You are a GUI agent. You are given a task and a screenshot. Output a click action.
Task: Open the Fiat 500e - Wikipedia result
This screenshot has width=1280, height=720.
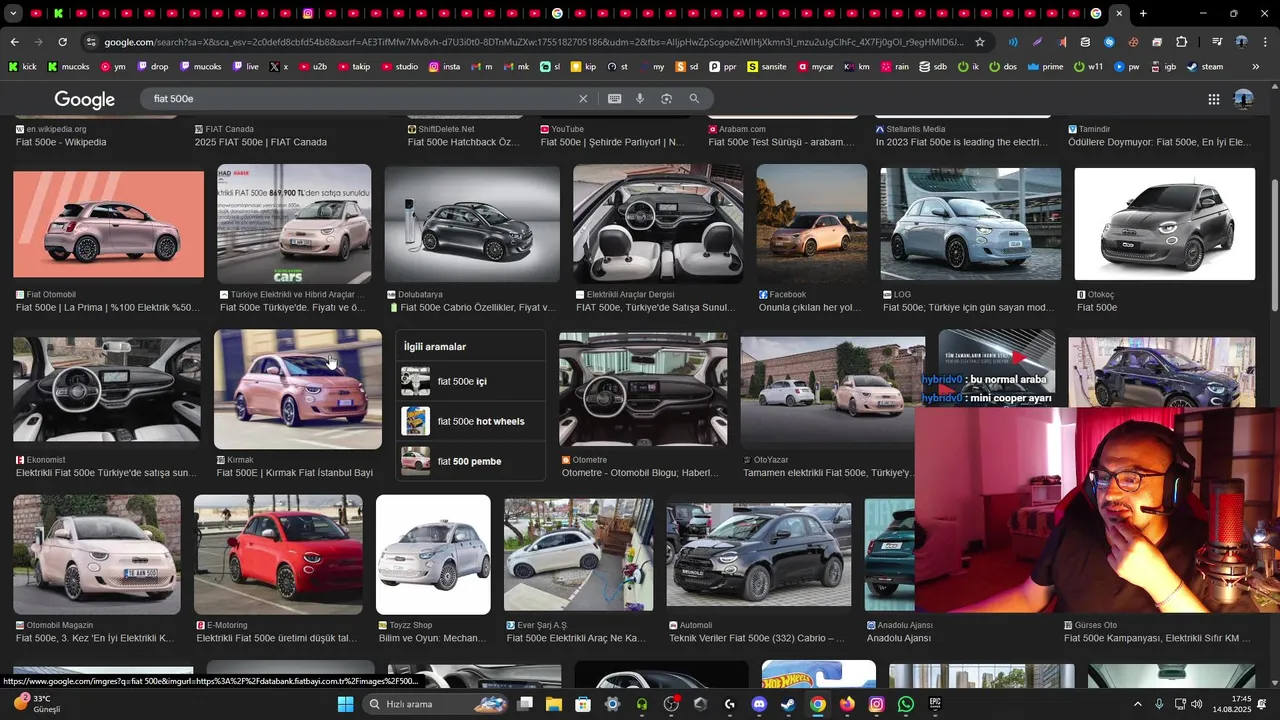pos(61,142)
